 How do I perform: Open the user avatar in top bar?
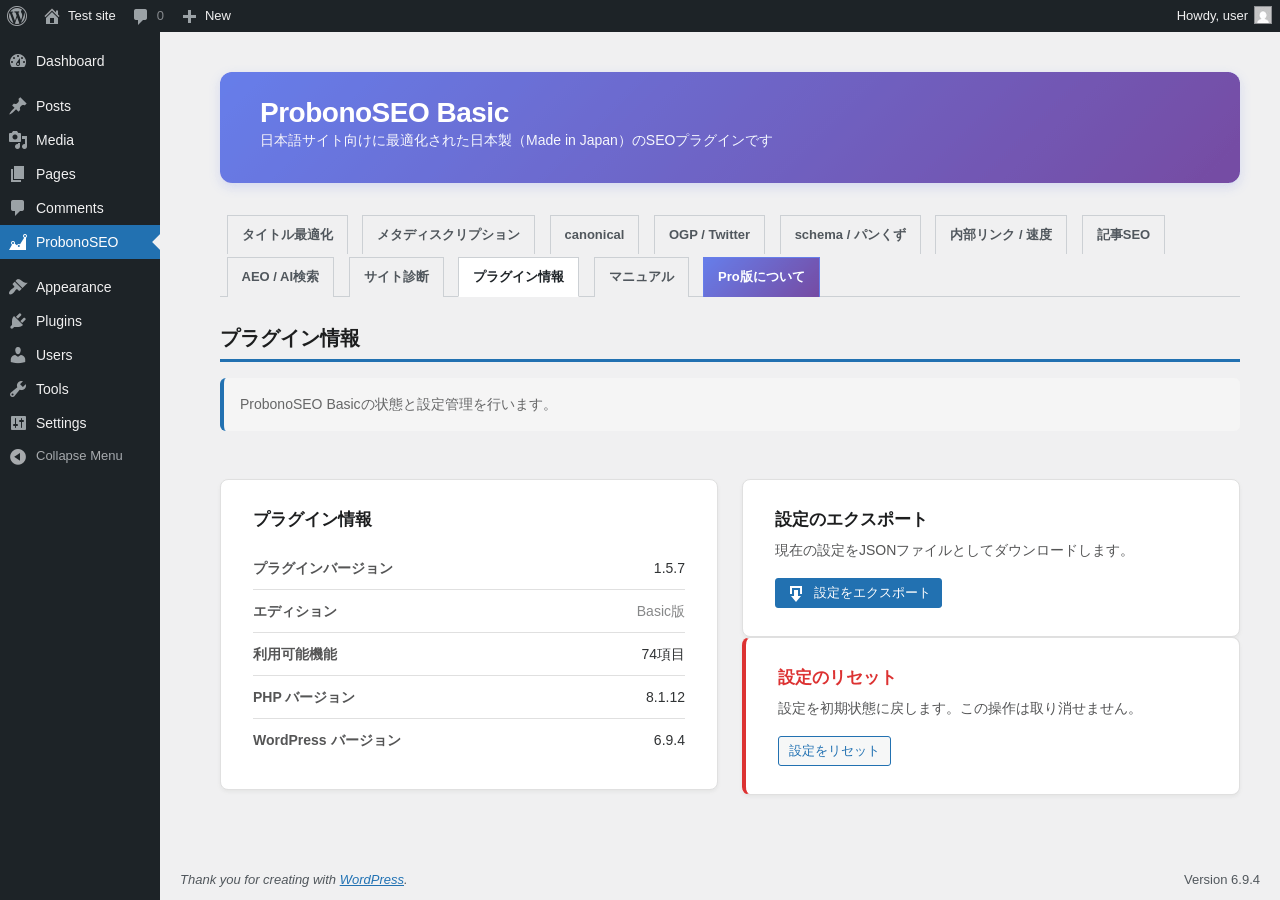1263,16
